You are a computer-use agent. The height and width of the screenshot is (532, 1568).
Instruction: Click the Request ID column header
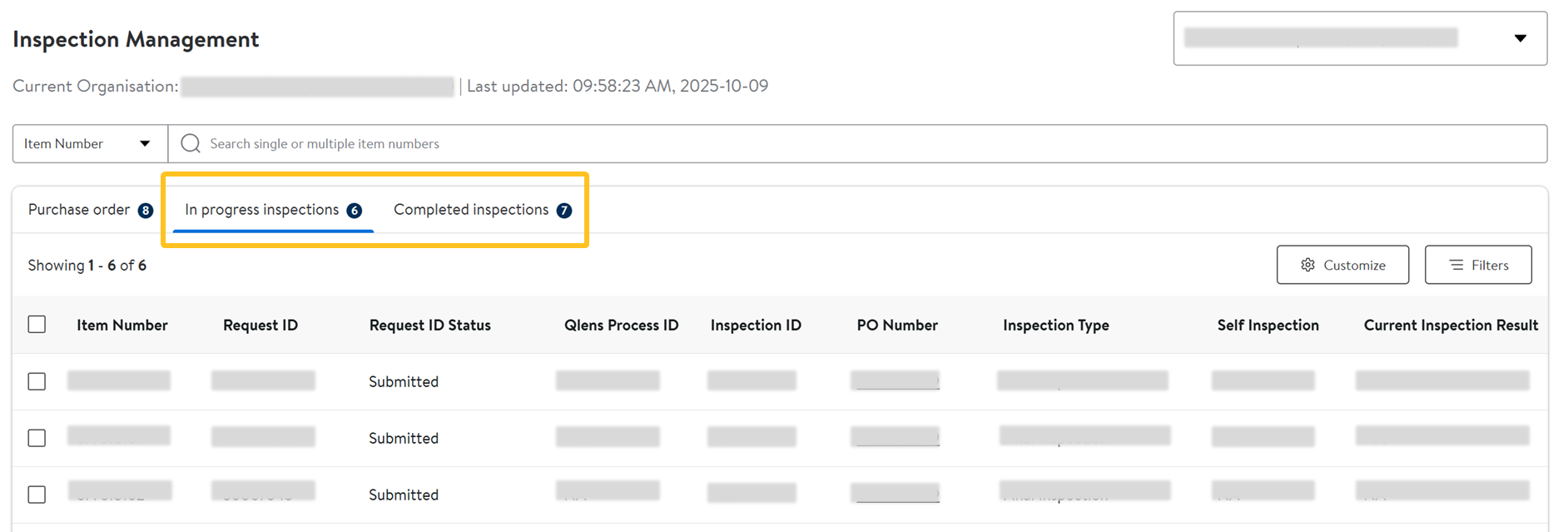[261, 325]
